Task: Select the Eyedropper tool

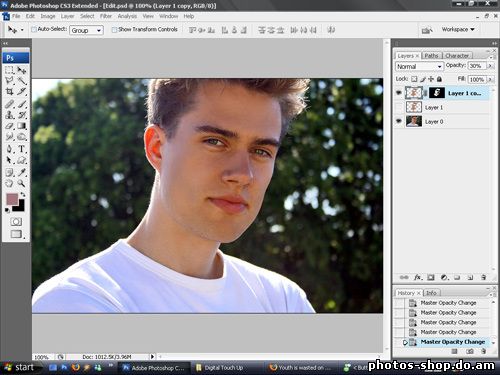Action: click(22, 172)
